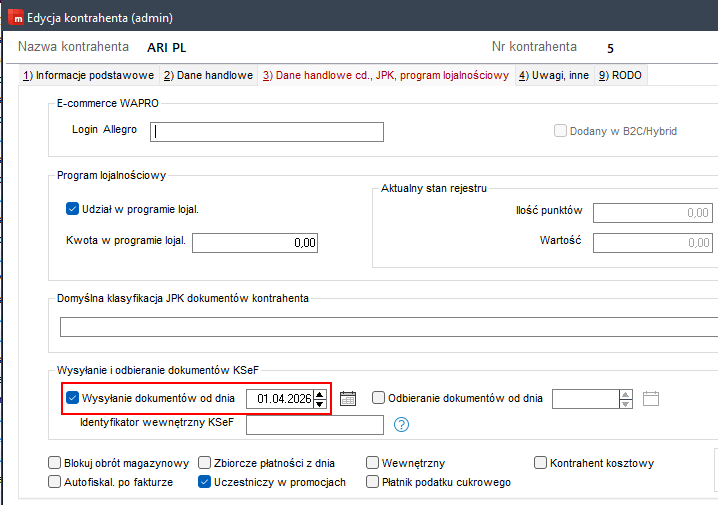This screenshot has width=718, height=505.
Task: Increase Wysyłanie date with up spinner arrow
Action: pyautogui.click(x=319, y=393)
